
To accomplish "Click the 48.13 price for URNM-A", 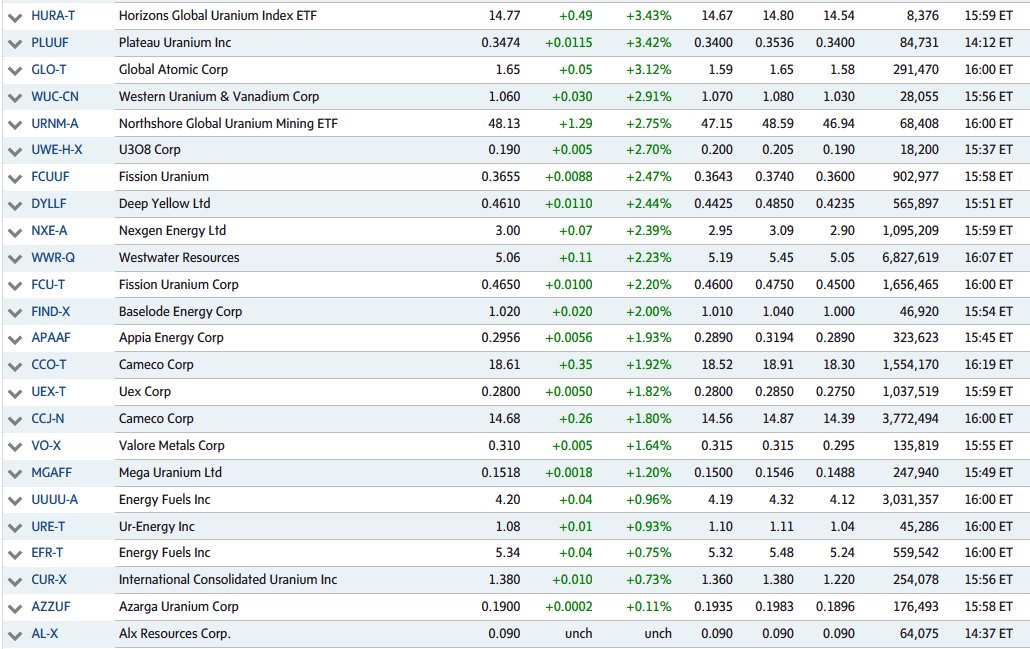I will [504, 123].
